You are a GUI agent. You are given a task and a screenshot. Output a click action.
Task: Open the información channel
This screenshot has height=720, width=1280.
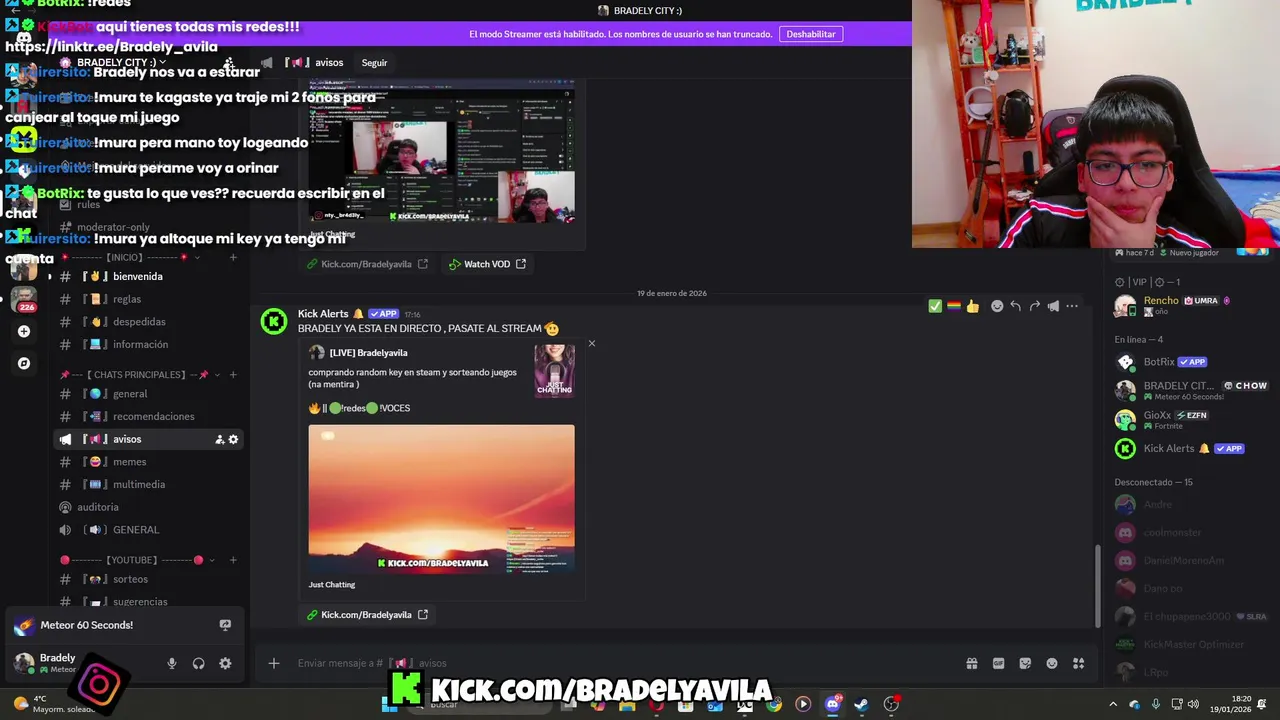(148, 344)
